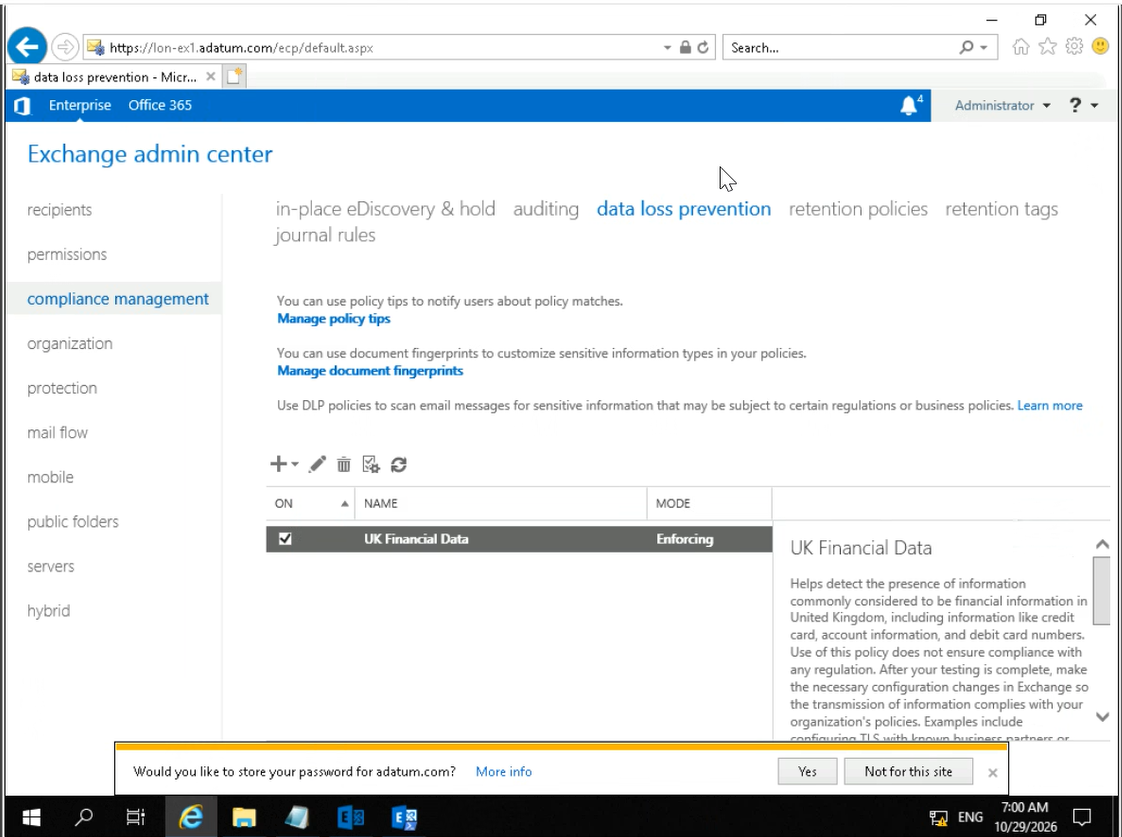Image resolution: width=1122 pixels, height=837 pixels.
Task: Click Internet Explorer taskbar icon
Action: [x=190, y=816]
